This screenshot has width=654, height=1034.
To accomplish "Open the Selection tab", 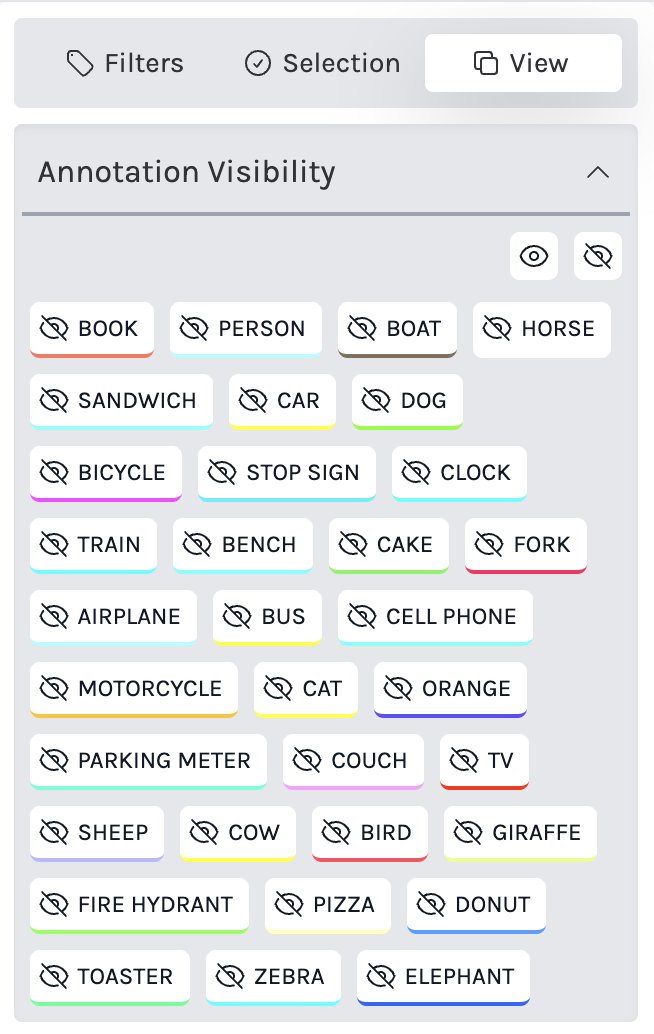I will [x=322, y=64].
